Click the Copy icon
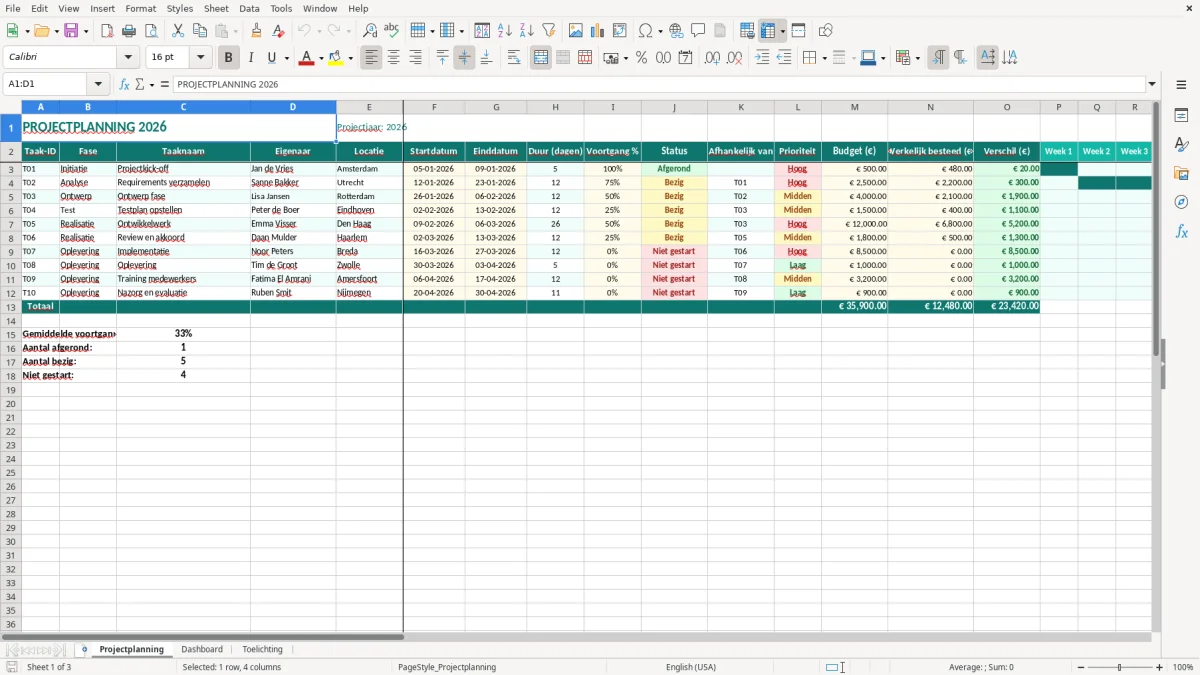 tap(200, 31)
